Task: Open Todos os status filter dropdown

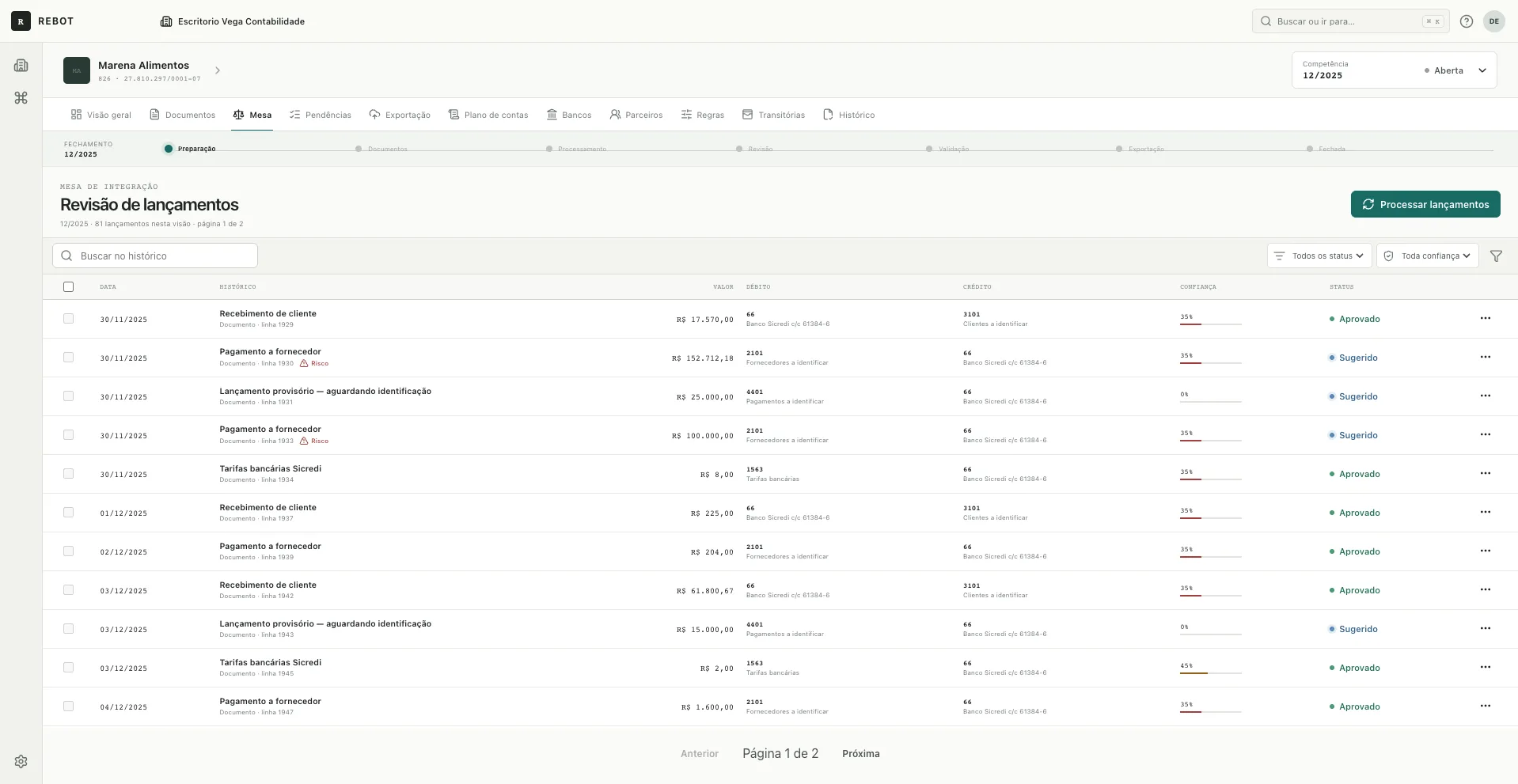Action: 1319,256
